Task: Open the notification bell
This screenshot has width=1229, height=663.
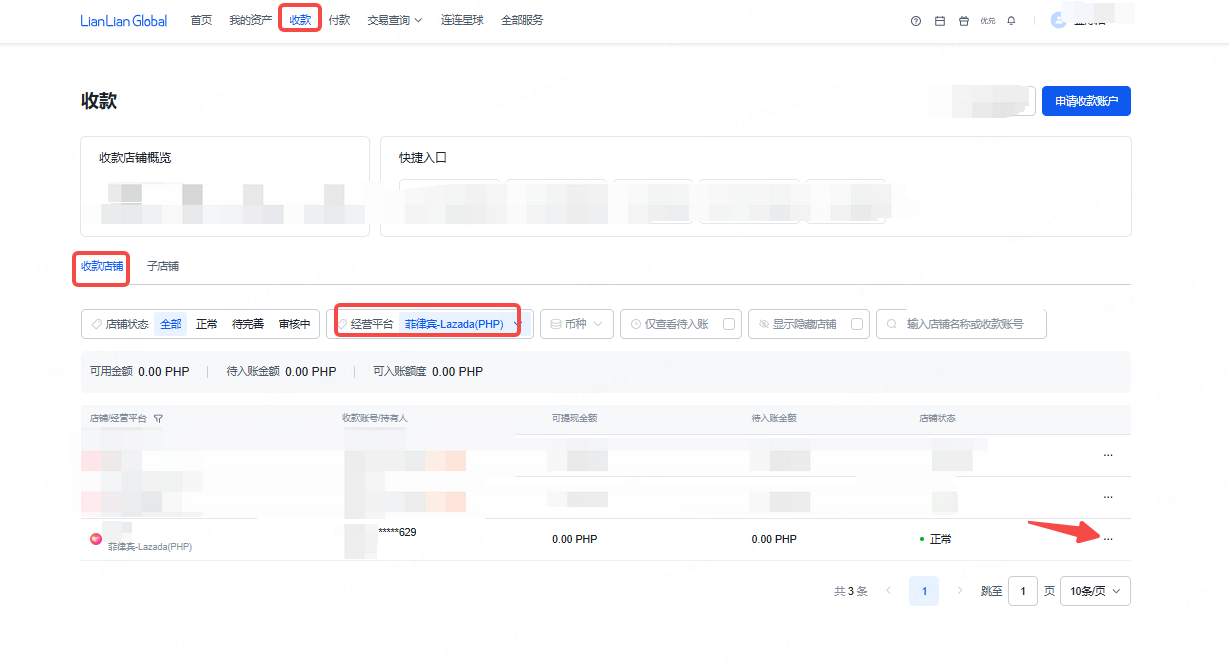Action: pos(1011,21)
